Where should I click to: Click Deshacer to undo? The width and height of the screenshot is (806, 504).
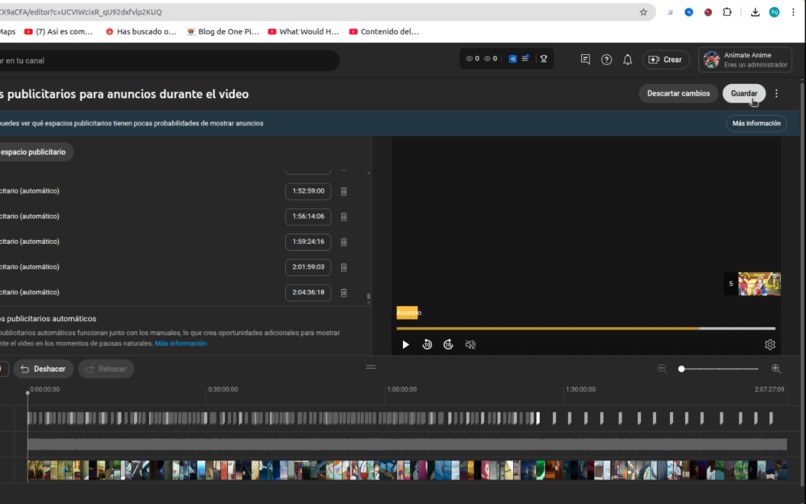pos(43,369)
